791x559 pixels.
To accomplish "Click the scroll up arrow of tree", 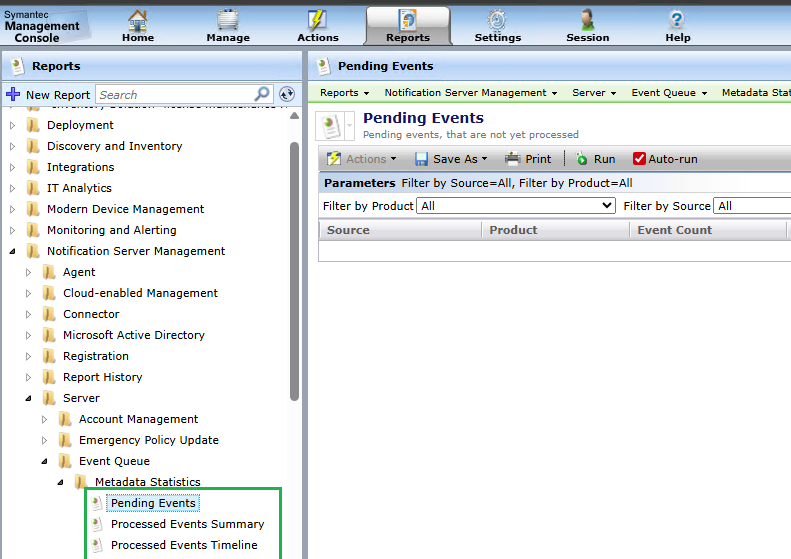I will pos(295,116).
